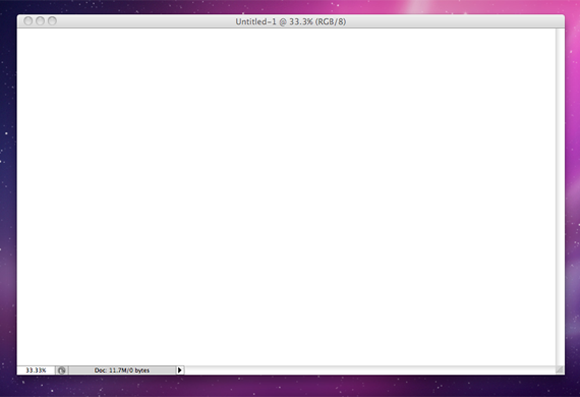Click the Untitled-1 @ 33.3% title text
The width and height of the screenshot is (580, 397).
pyautogui.click(x=291, y=21)
